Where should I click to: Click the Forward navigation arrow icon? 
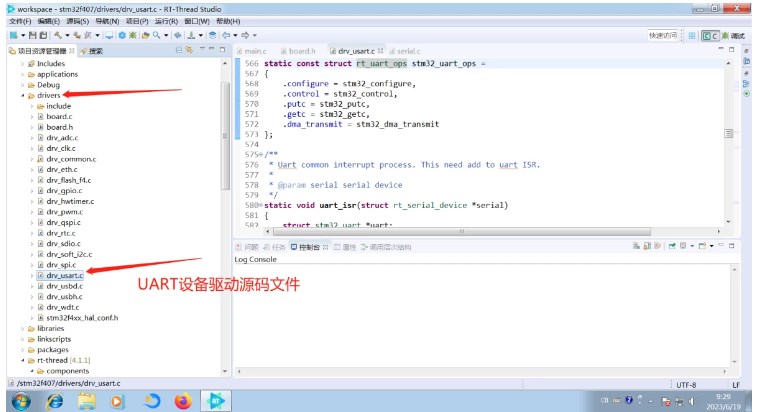245,35
